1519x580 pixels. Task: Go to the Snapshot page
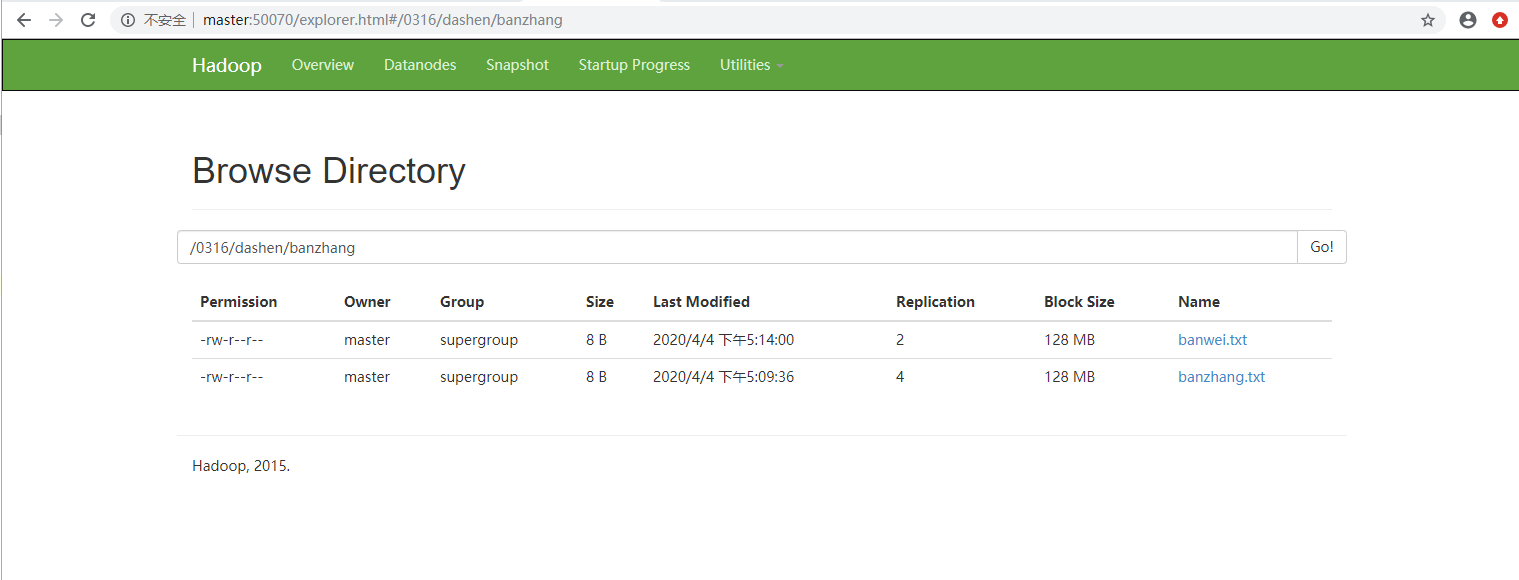(517, 65)
